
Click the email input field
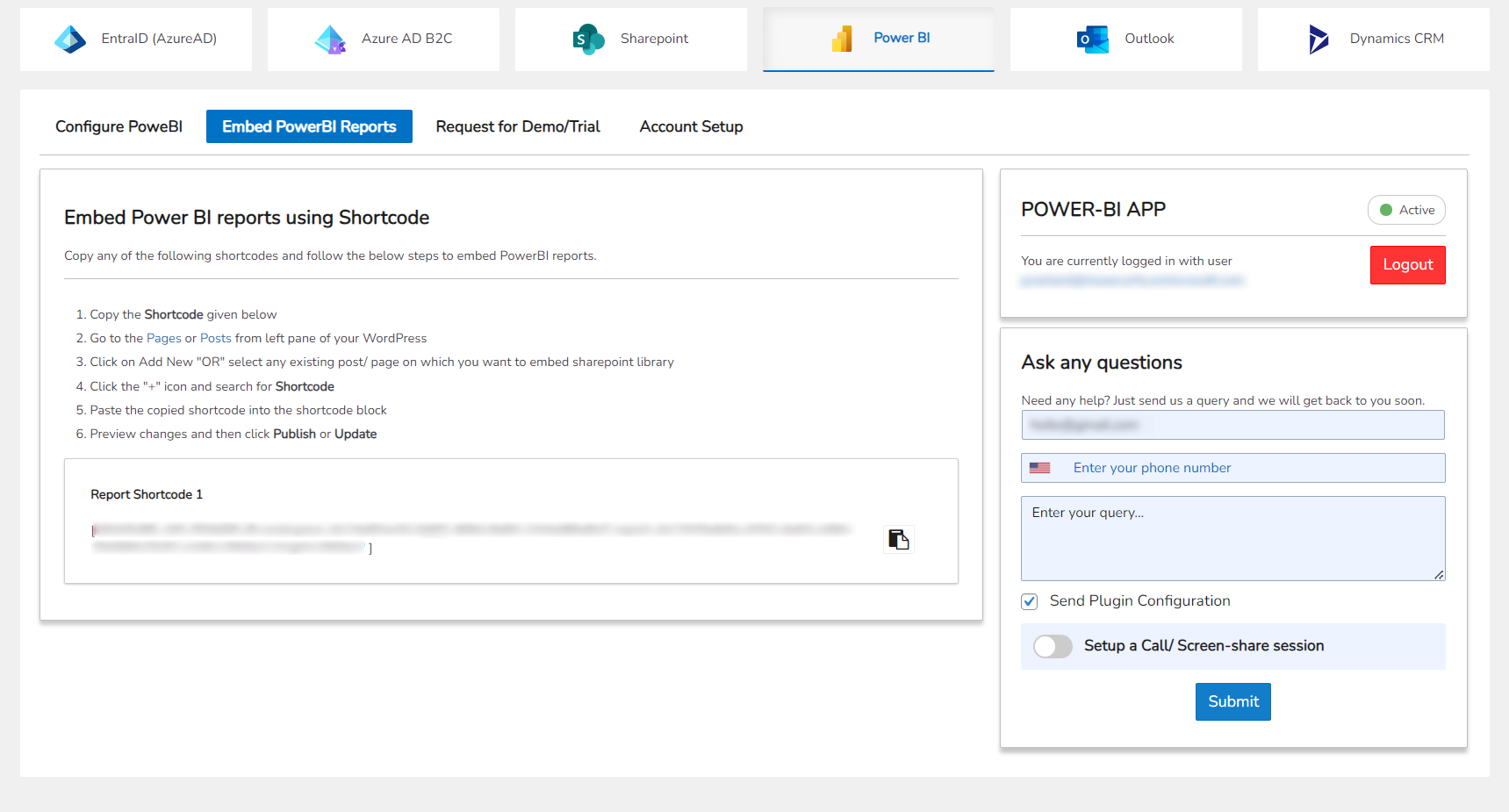click(x=1232, y=425)
